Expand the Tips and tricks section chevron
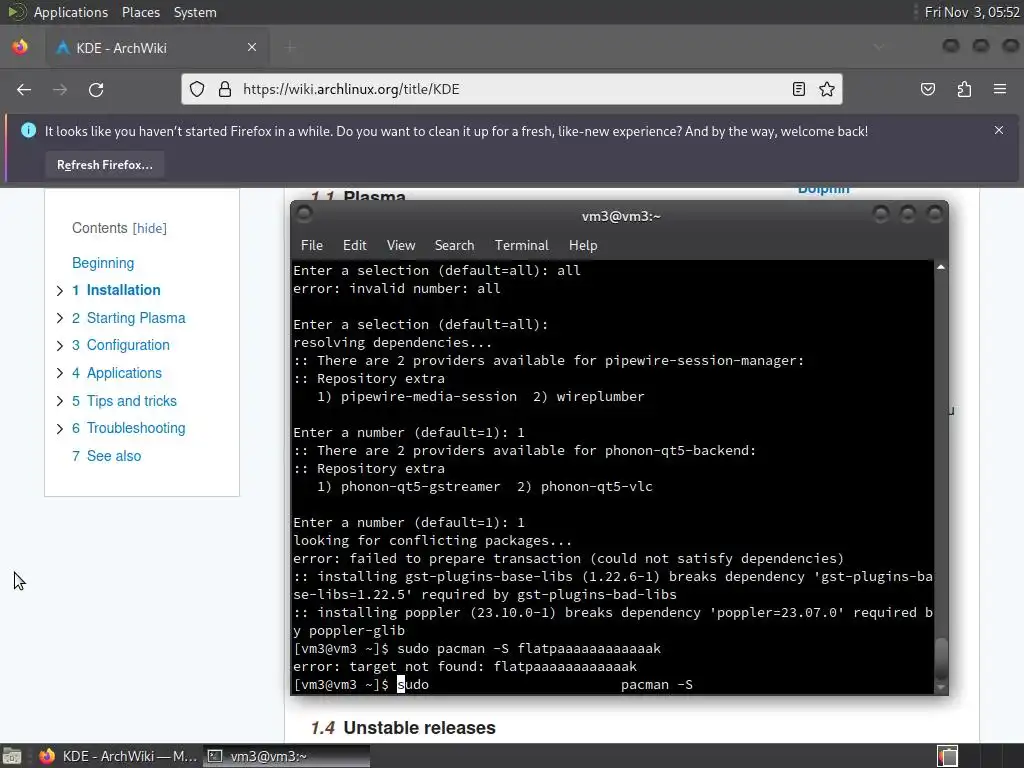 [59, 401]
